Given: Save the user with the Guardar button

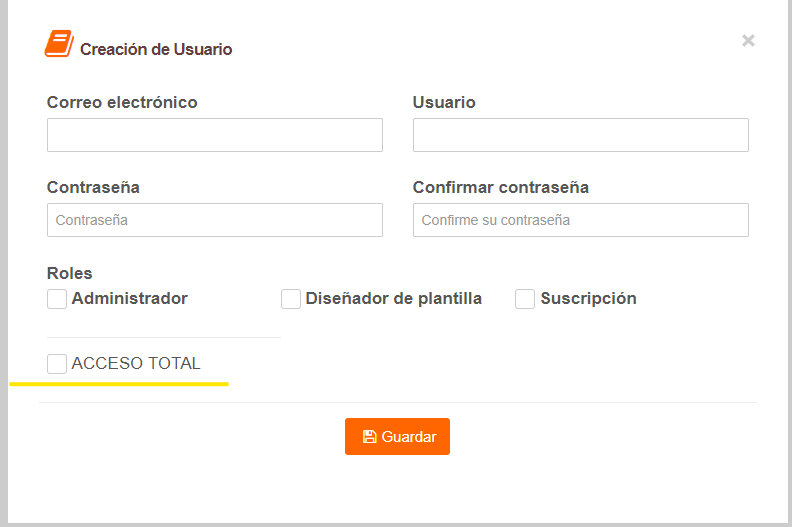Looking at the screenshot, I should pos(398,437).
